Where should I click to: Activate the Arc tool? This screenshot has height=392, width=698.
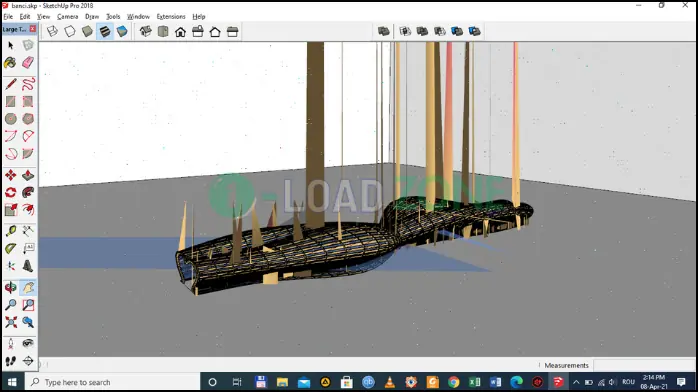click(11, 136)
